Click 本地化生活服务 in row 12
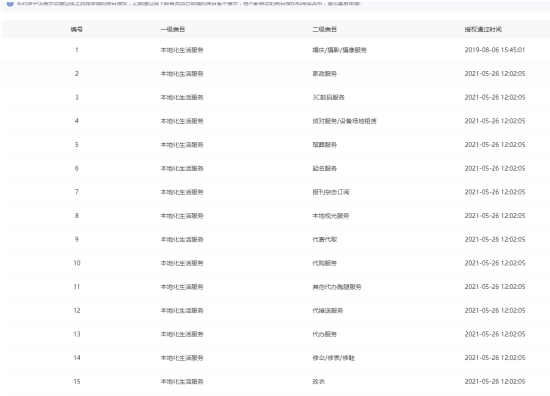Screen dimensions: 550x396 [x=182, y=310]
